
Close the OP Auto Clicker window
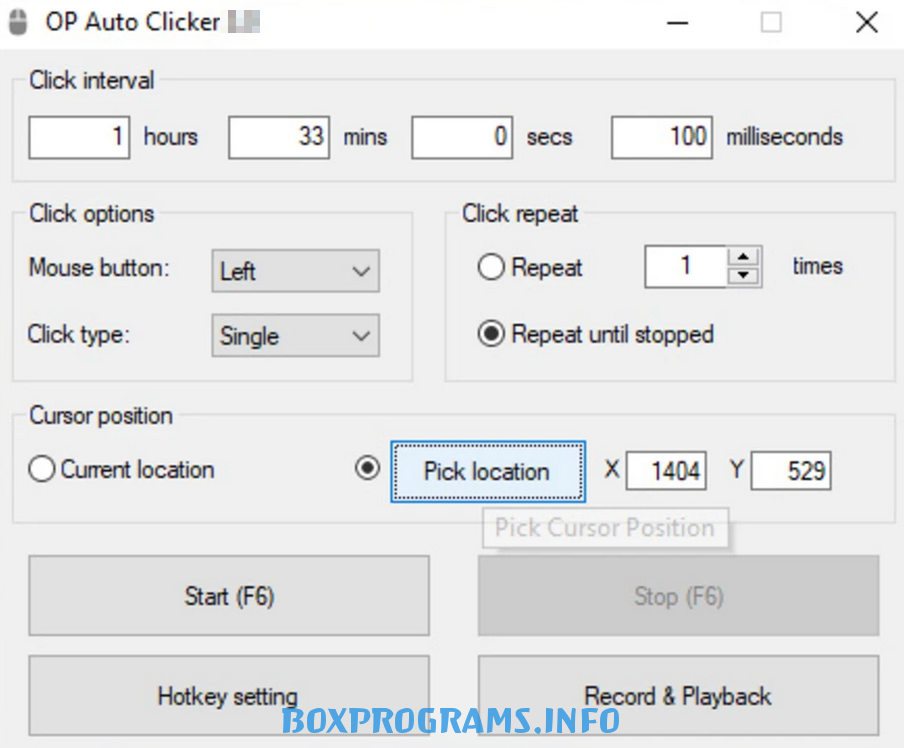[866, 22]
